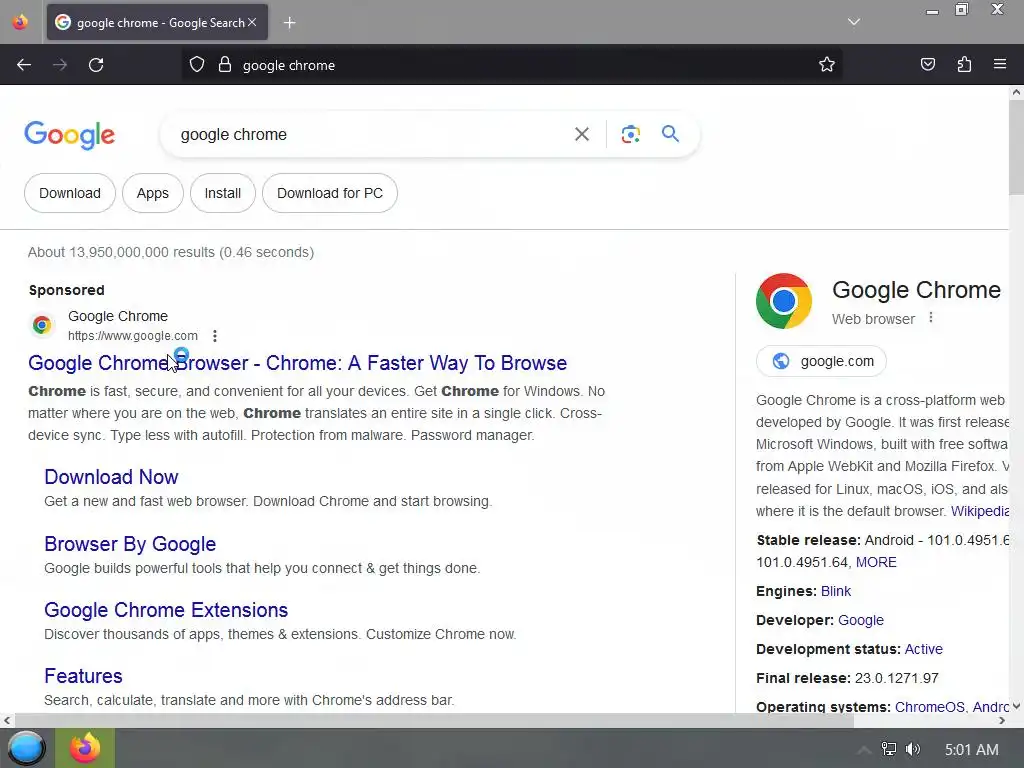Open the network tray icon

[888, 749]
